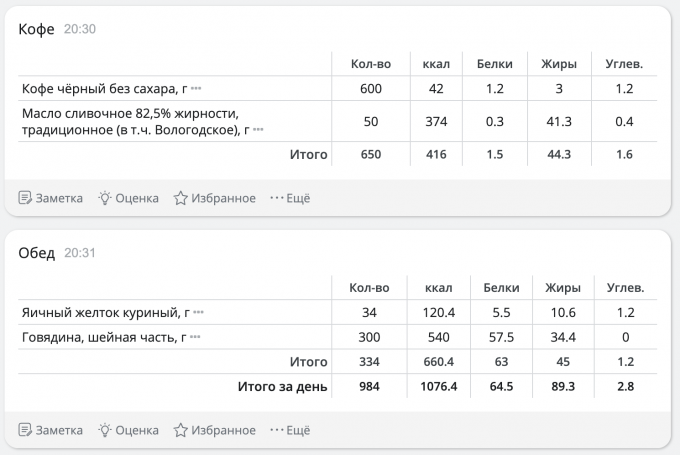Open options dots next to Кофе чёрный без сахара
This screenshot has height=455, width=680.
196,89
